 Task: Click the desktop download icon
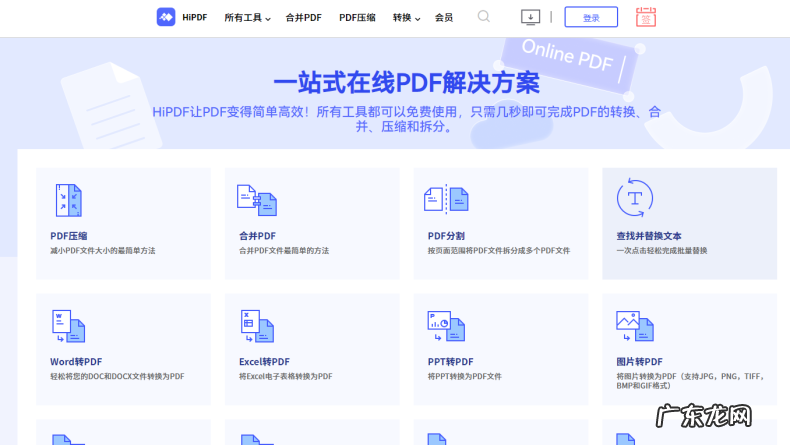(531, 17)
